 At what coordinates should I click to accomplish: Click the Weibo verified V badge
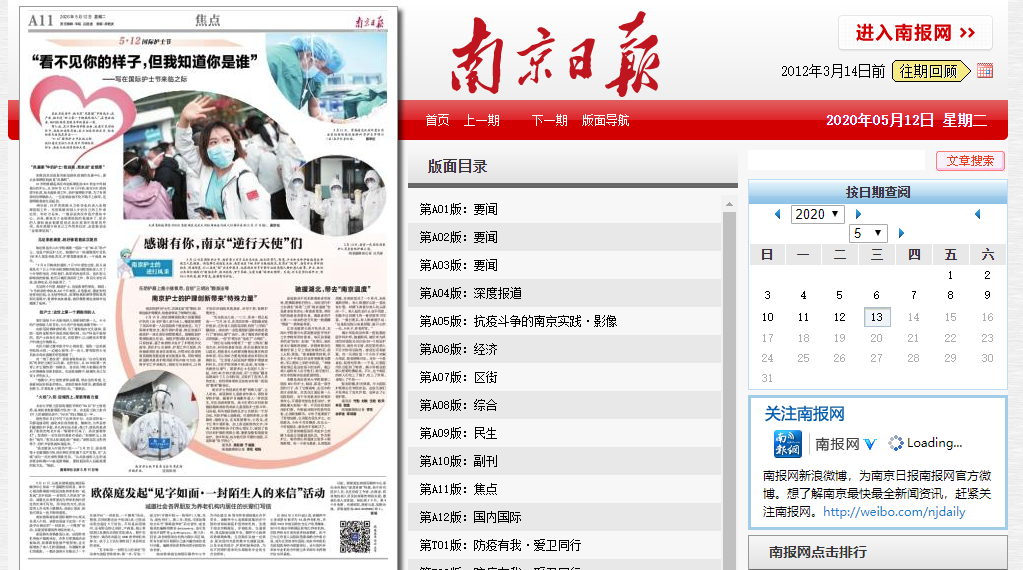870,444
